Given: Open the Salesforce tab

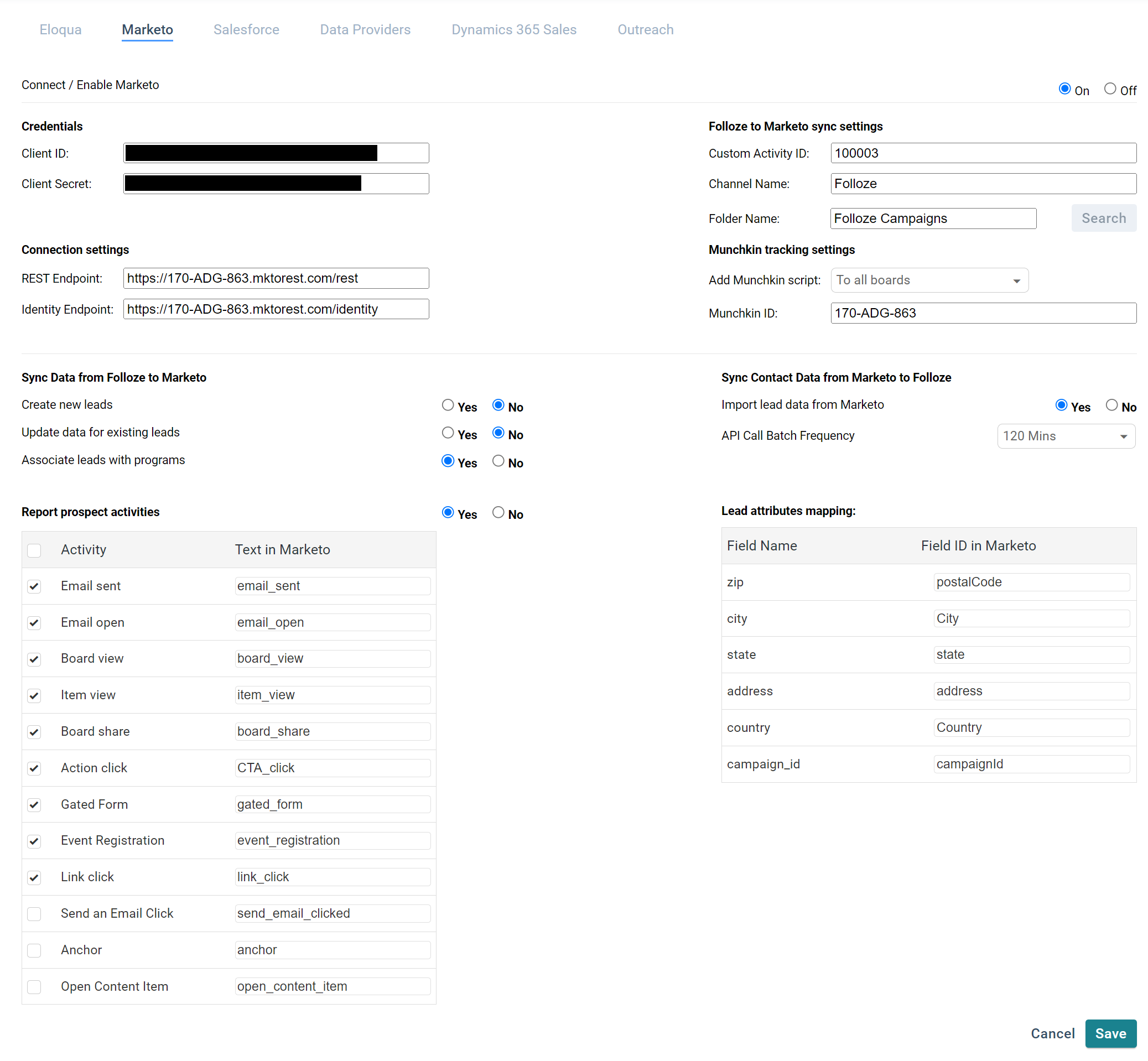Looking at the screenshot, I should tap(246, 29).
